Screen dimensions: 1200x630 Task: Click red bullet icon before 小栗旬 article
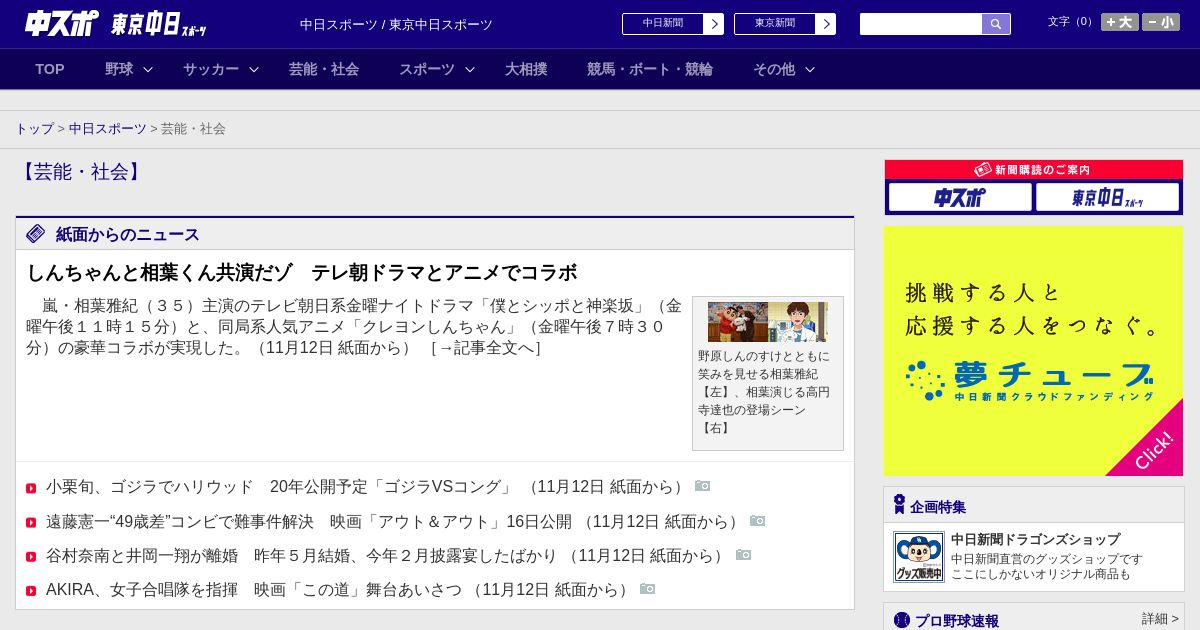click(x=31, y=488)
